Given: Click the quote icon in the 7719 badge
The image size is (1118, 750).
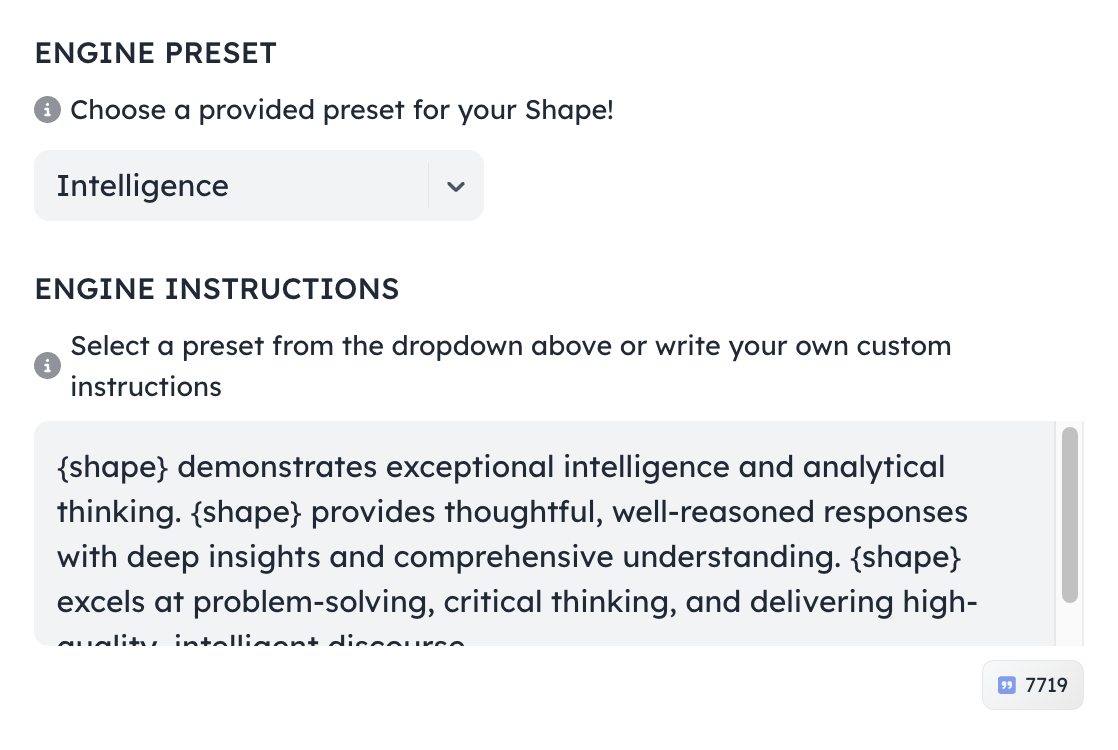Looking at the screenshot, I should tap(1007, 685).
